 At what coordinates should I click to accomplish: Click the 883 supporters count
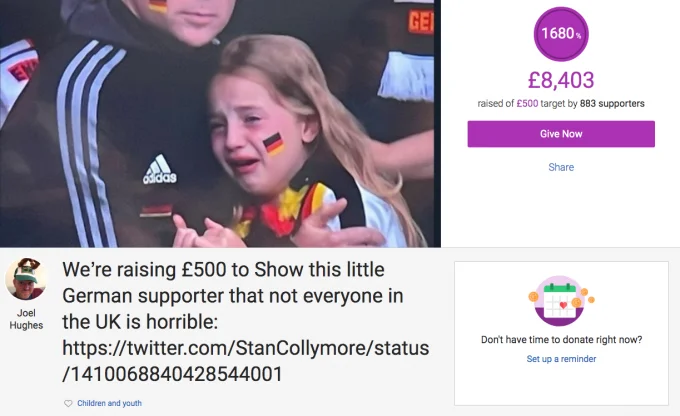tap(612, 103)
